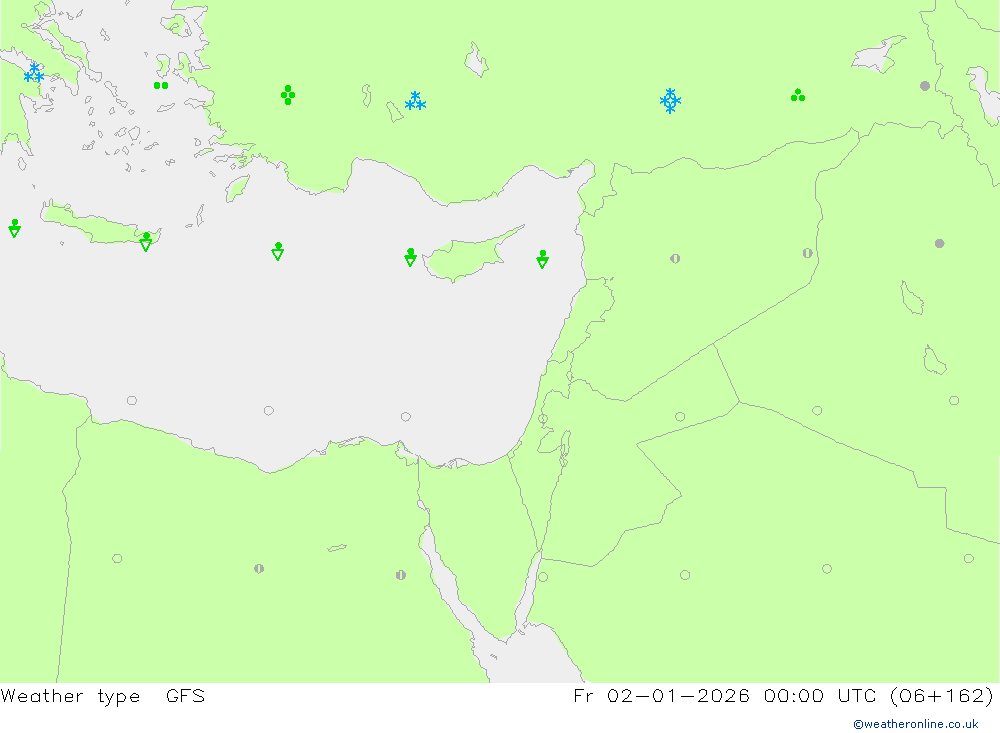Click the 'Weather type GFS' label
Viewport: 1000px width, 733px height.
103,696
